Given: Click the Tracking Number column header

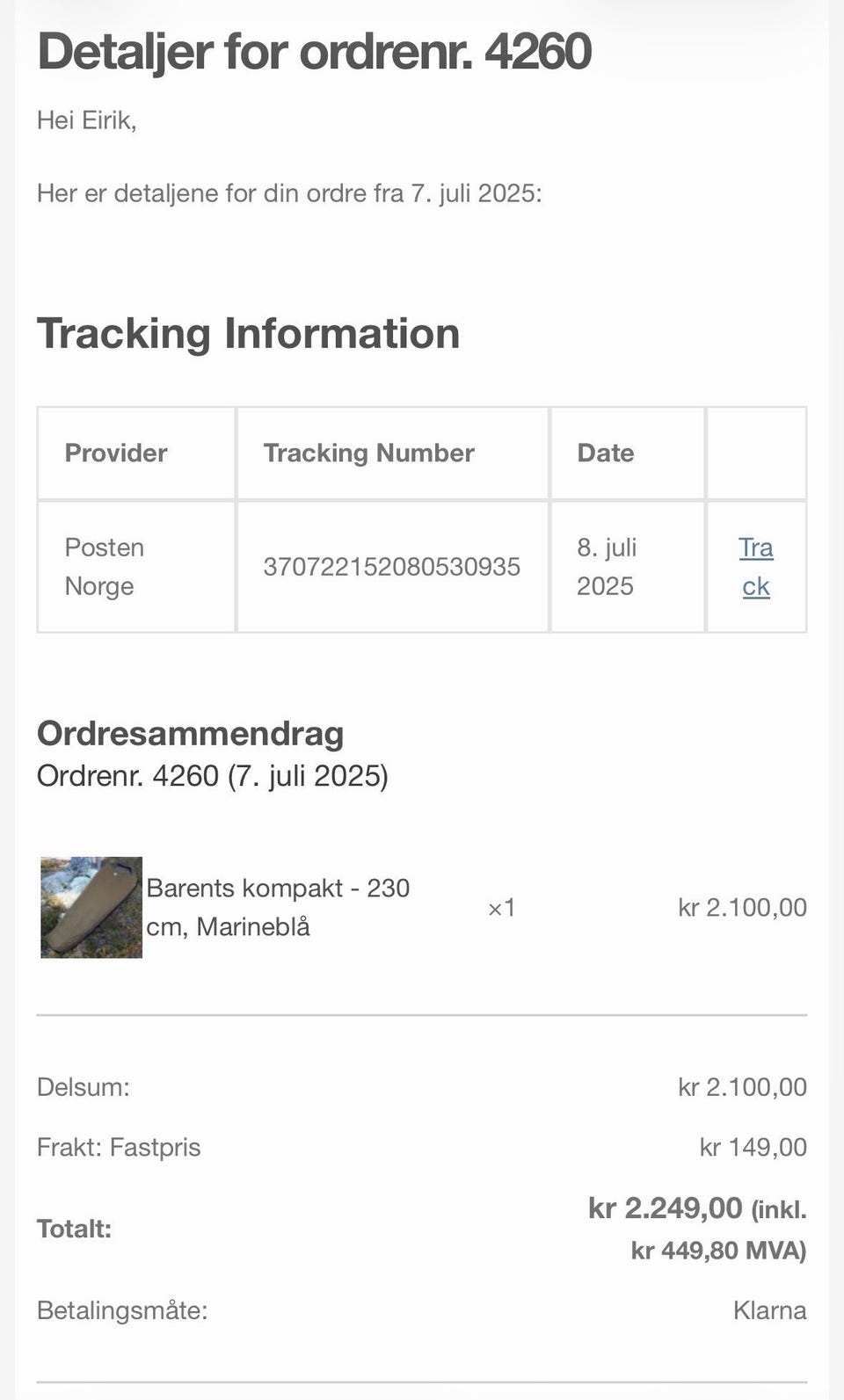Looking at the screenshot, I should point(369,453).
